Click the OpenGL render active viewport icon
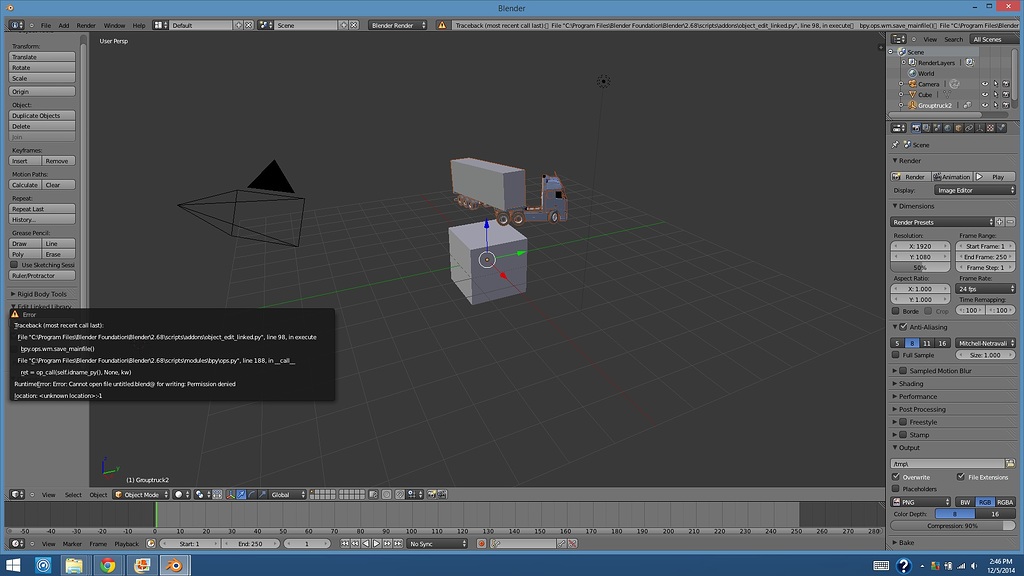The width and height of the screenshot is (1024, 576). coord(431,495)
